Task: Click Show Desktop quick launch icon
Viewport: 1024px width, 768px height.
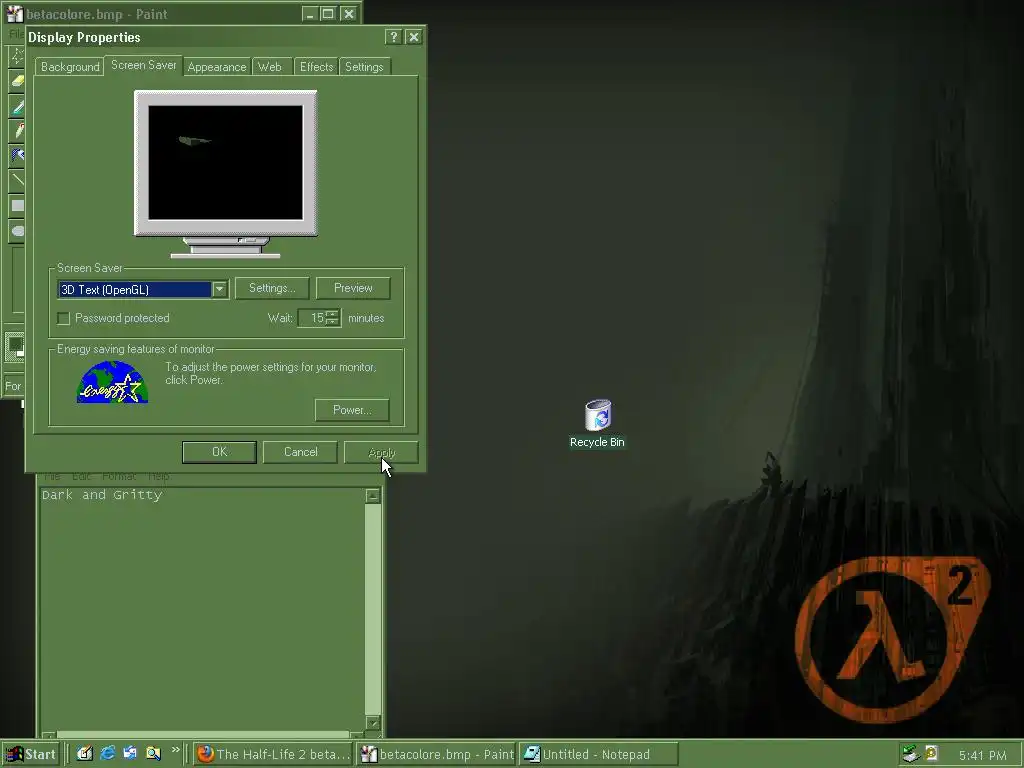Action: pyautogui.click(x=84, y=754)
